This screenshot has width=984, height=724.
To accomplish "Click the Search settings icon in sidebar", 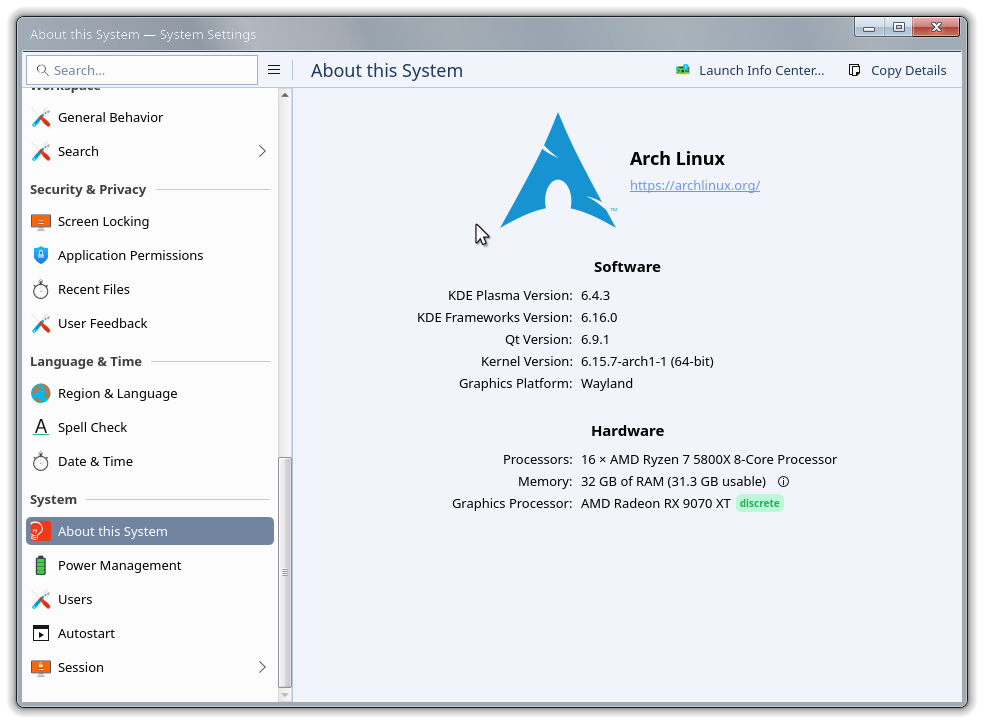I will [41, 151].
